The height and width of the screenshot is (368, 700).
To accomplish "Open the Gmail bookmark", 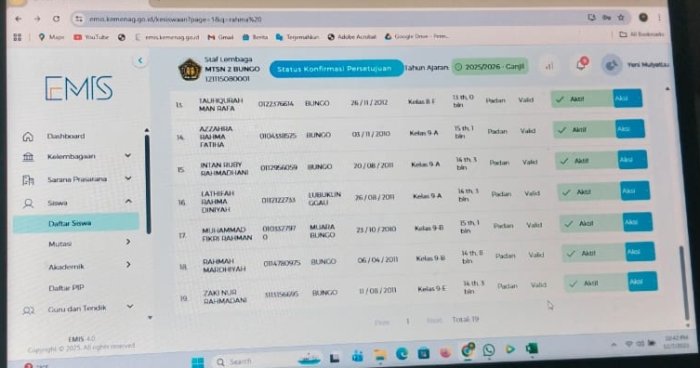I will pos(221,37).
